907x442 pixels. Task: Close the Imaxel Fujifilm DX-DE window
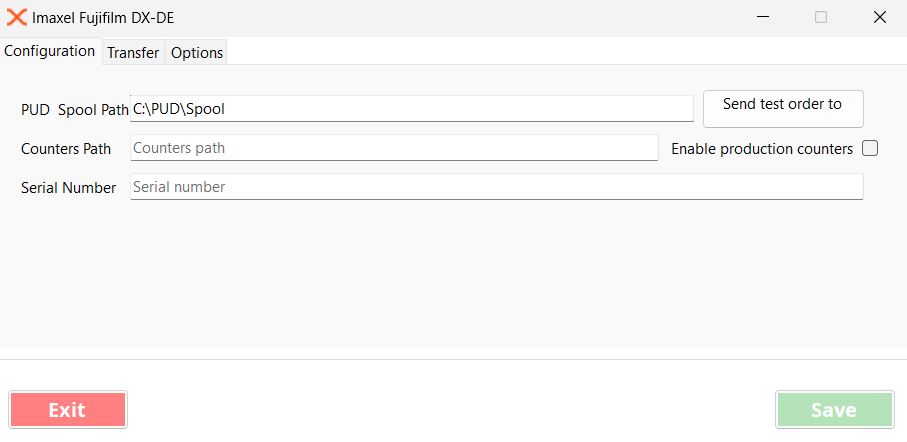point(880,17)
